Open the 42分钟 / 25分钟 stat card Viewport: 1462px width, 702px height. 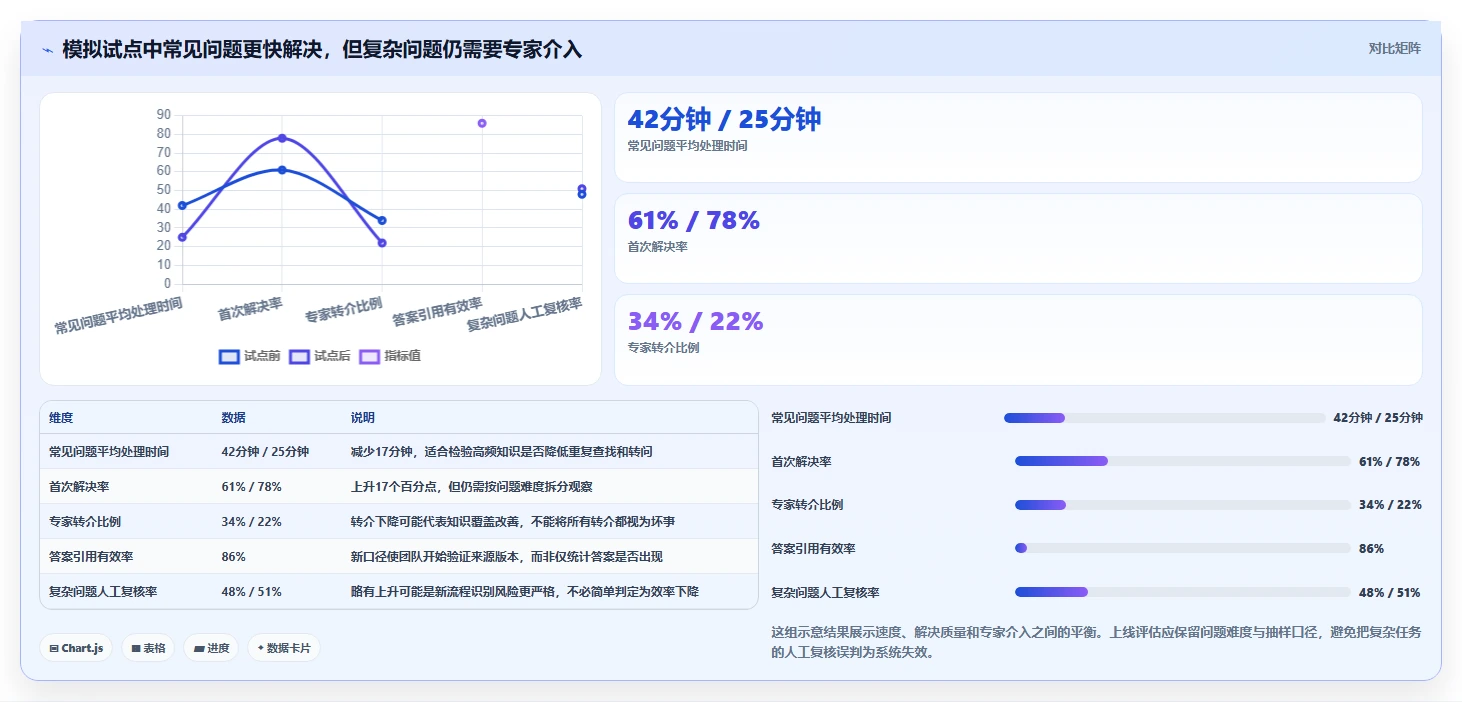1018,138
